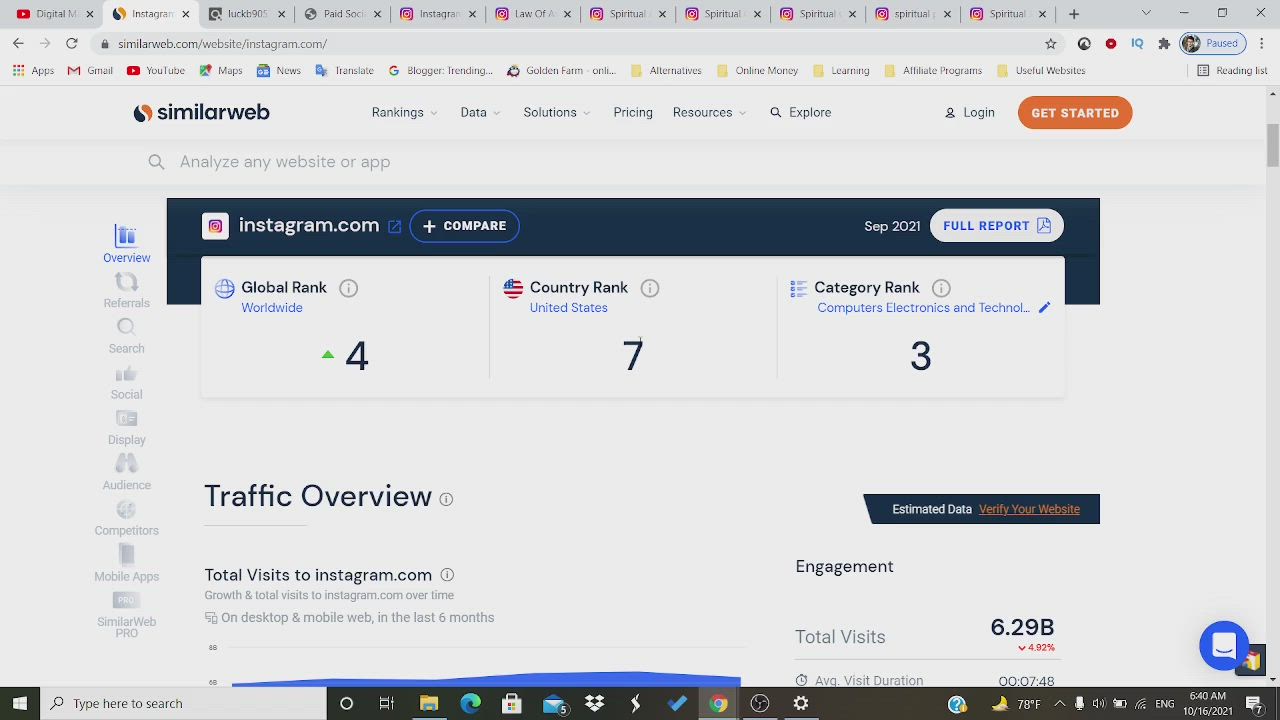Open the Referrals sidebar section
Screen dimensions: 1280x720
[x=126, y=290]
